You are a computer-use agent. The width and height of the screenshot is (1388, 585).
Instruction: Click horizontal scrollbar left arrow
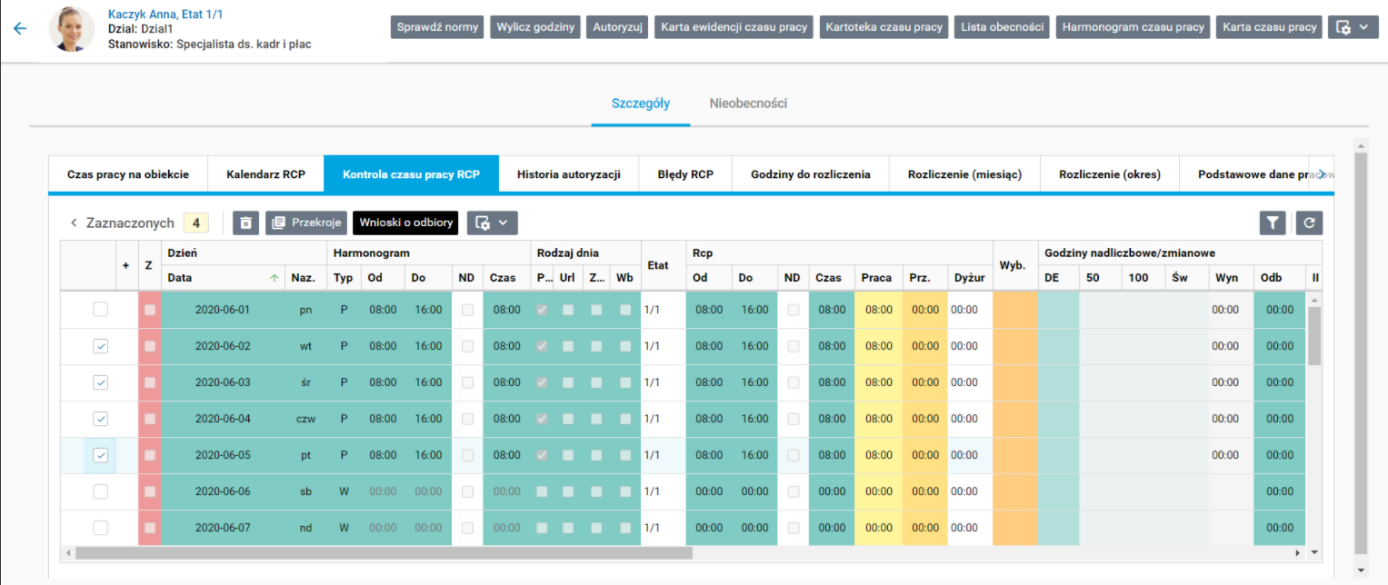pos(68,552)
